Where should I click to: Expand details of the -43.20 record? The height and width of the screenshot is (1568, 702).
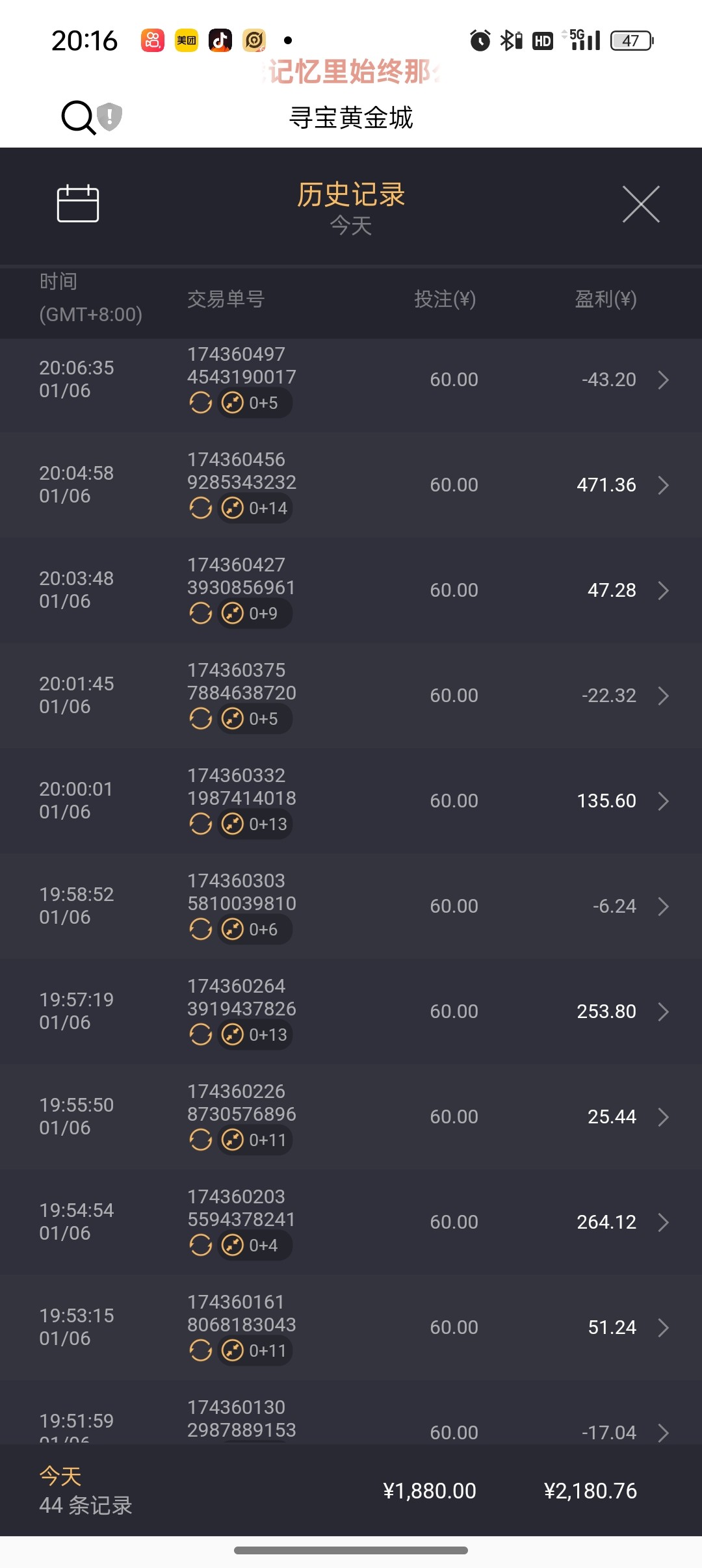tap(663, 380)
